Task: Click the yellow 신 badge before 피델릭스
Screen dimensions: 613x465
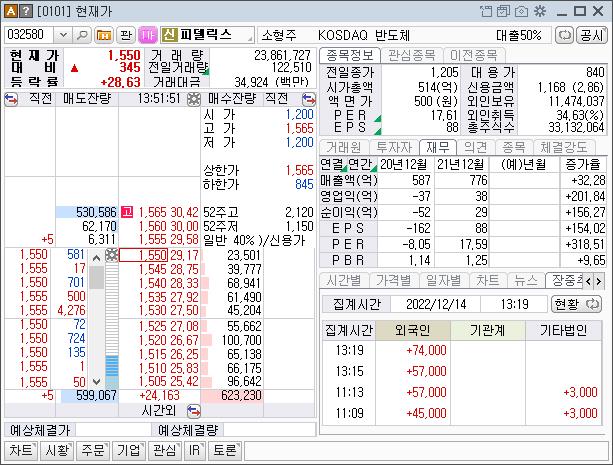Action: pyautogui.click(x=169, y=35)
